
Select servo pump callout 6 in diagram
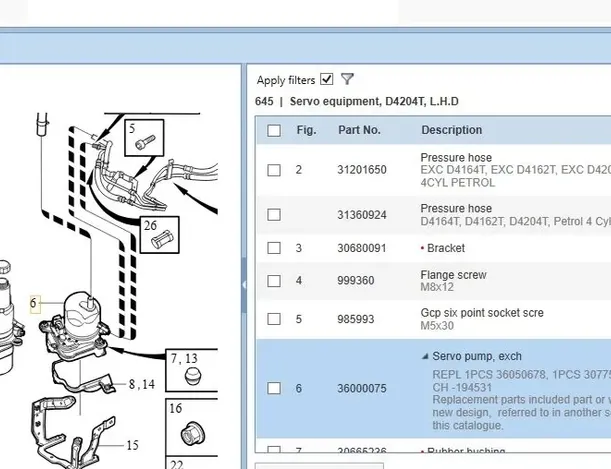pos(34,303)
